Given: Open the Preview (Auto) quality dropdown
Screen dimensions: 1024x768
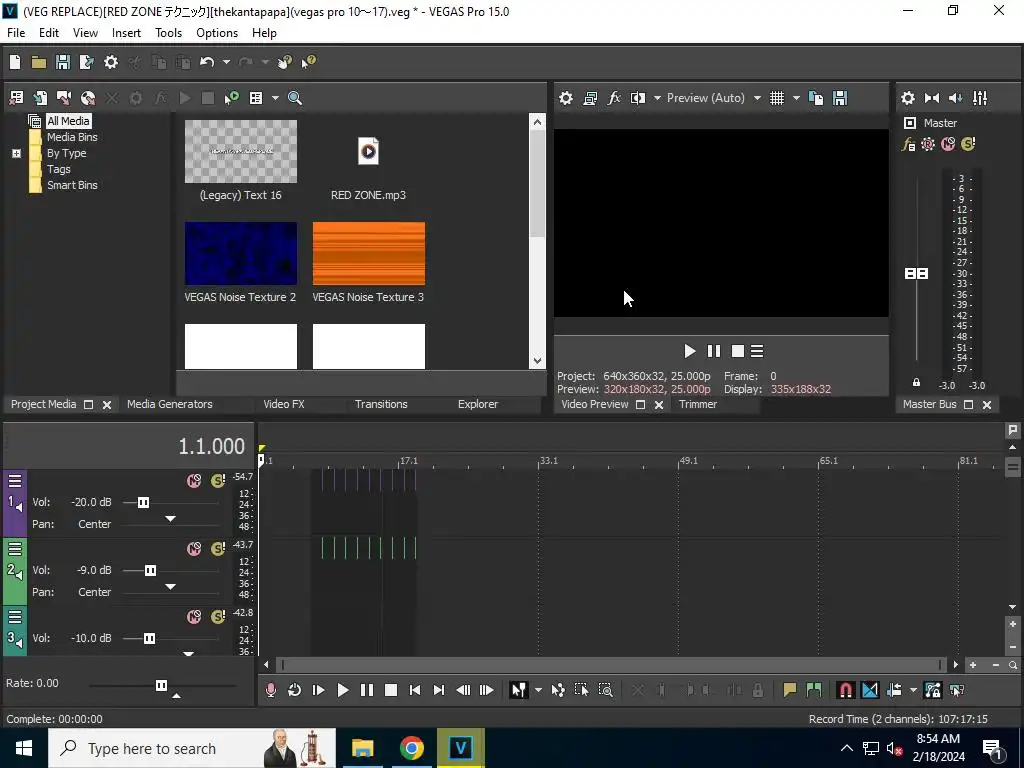Looking at the screenshot, I should click(714, 98).
